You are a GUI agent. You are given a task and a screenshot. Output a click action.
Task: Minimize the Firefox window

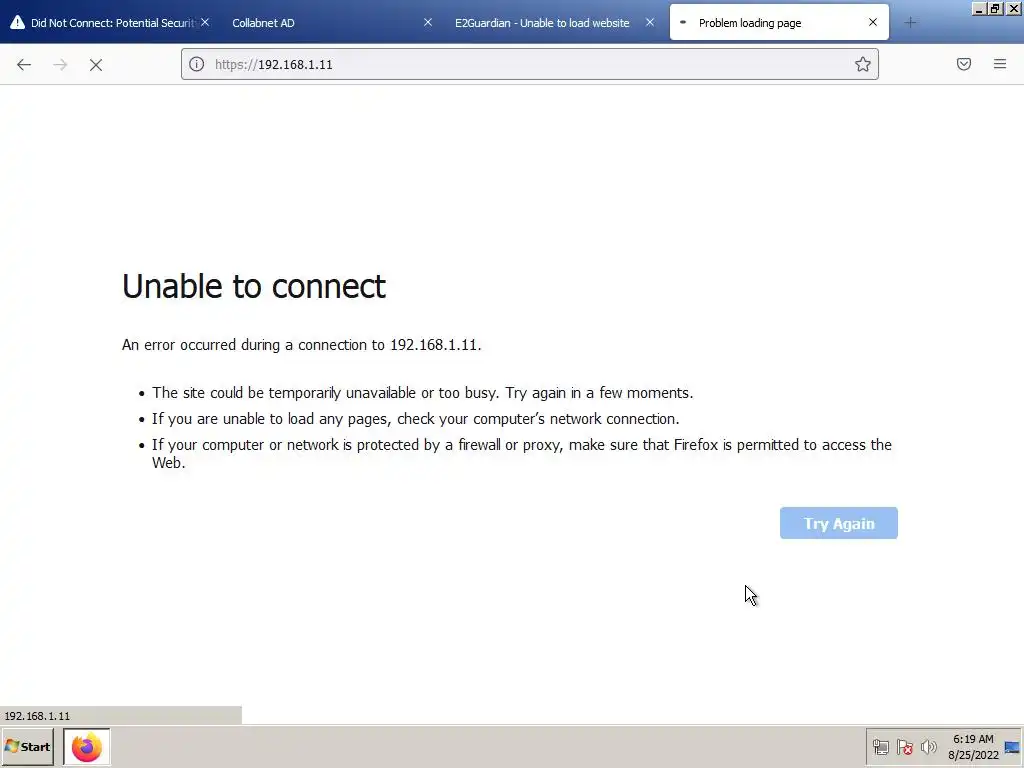click(x=979, y=8)
